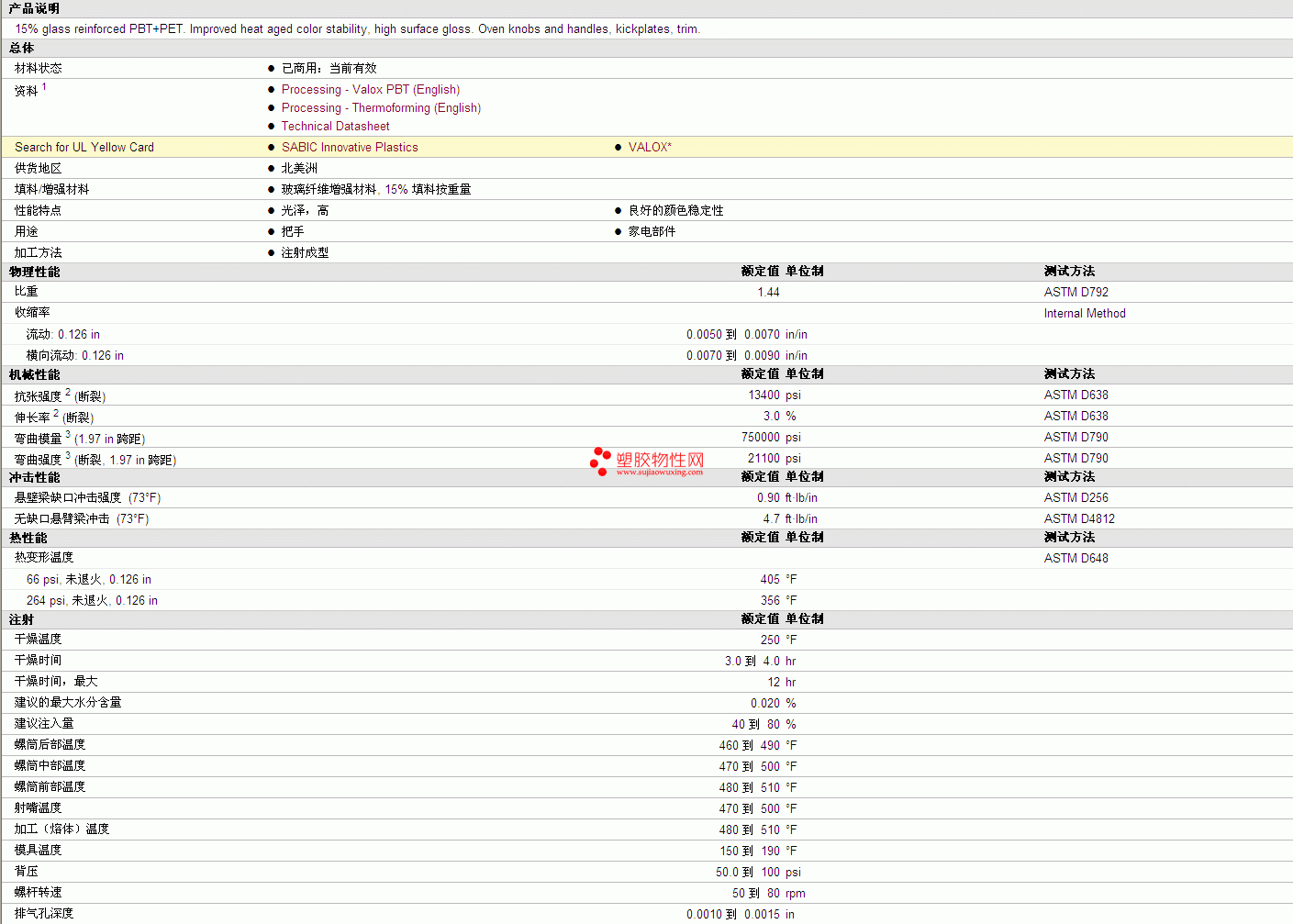The width and height of the screenshot is (1293, 924).
Task: Open footnote 3 beside 弯曲模量
Action: pos(68,434)
